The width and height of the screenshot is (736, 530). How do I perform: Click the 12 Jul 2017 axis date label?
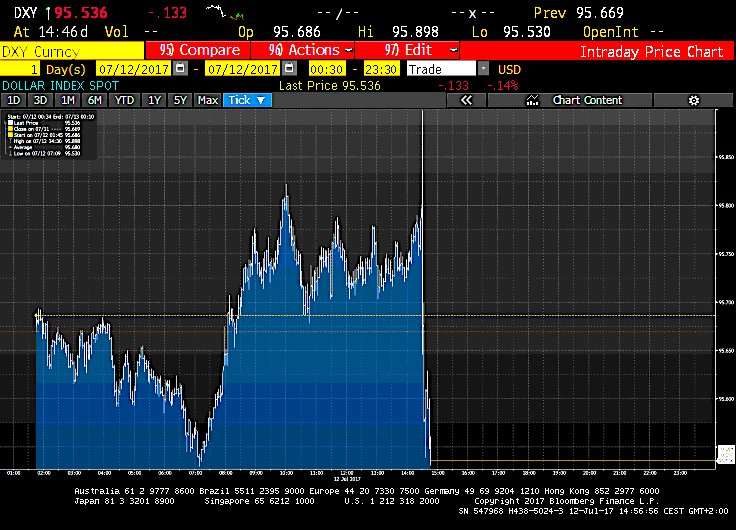(x=347, y=479)
